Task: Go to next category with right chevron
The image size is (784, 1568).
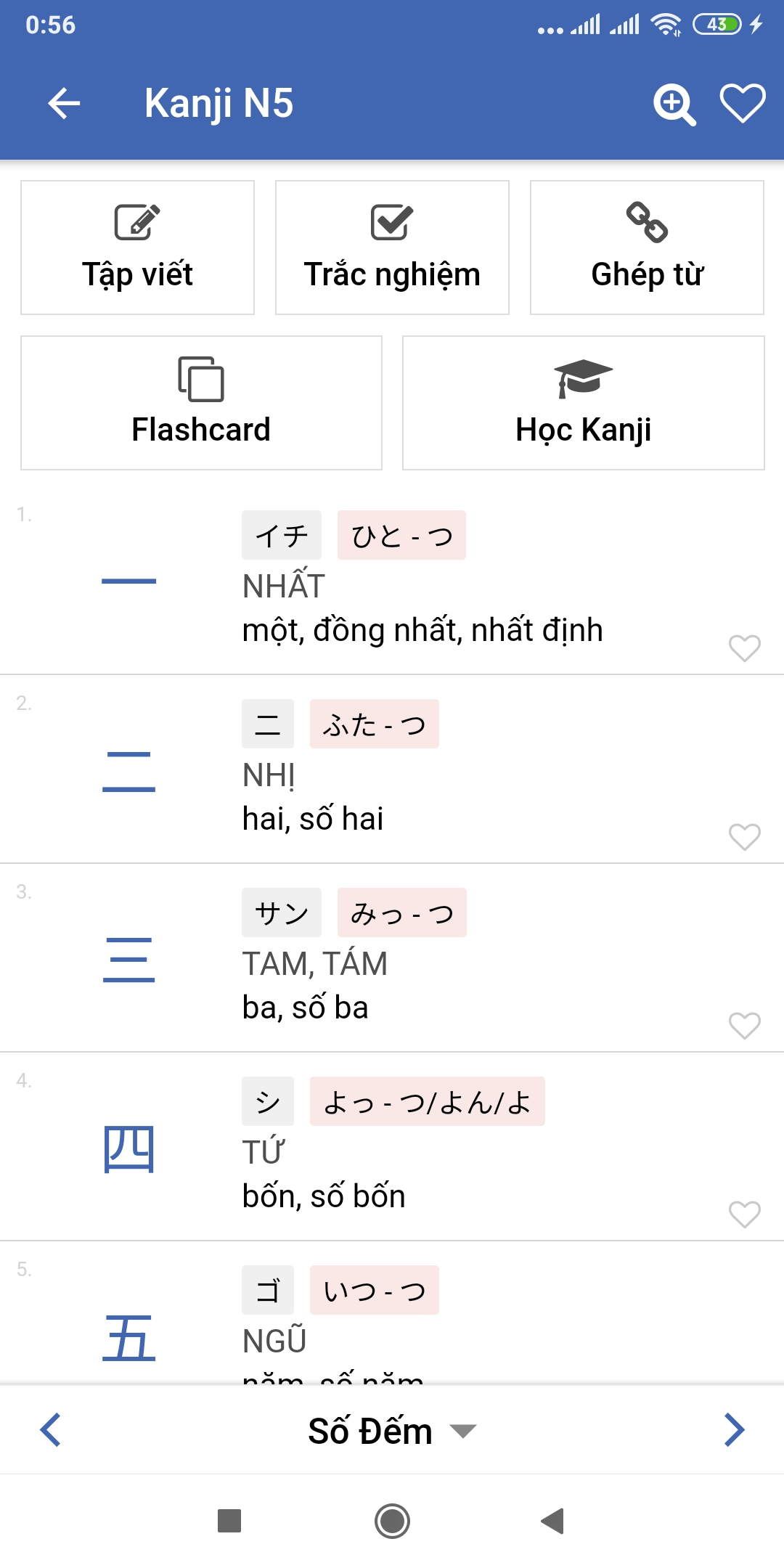Action: click(734, 1431)
